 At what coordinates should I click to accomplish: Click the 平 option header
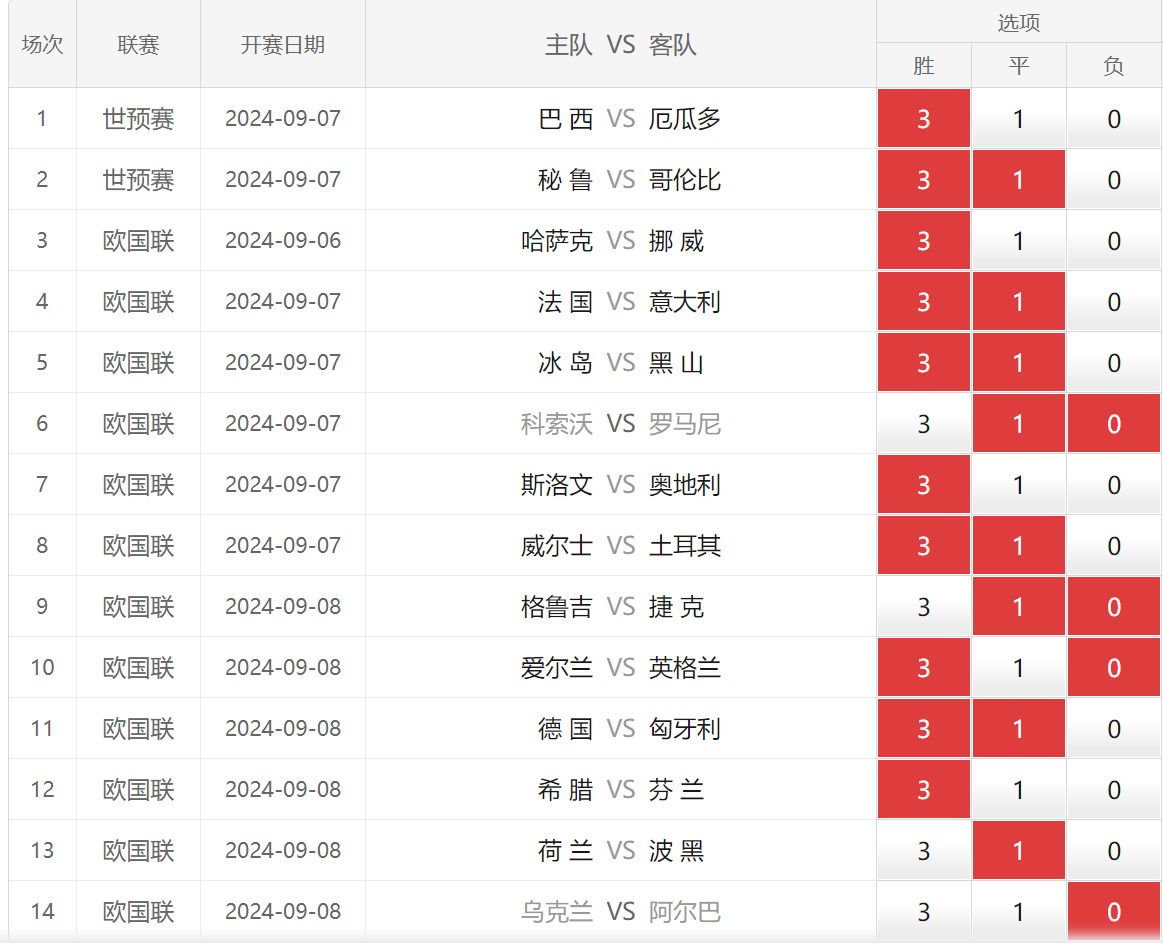point(1018,66)
